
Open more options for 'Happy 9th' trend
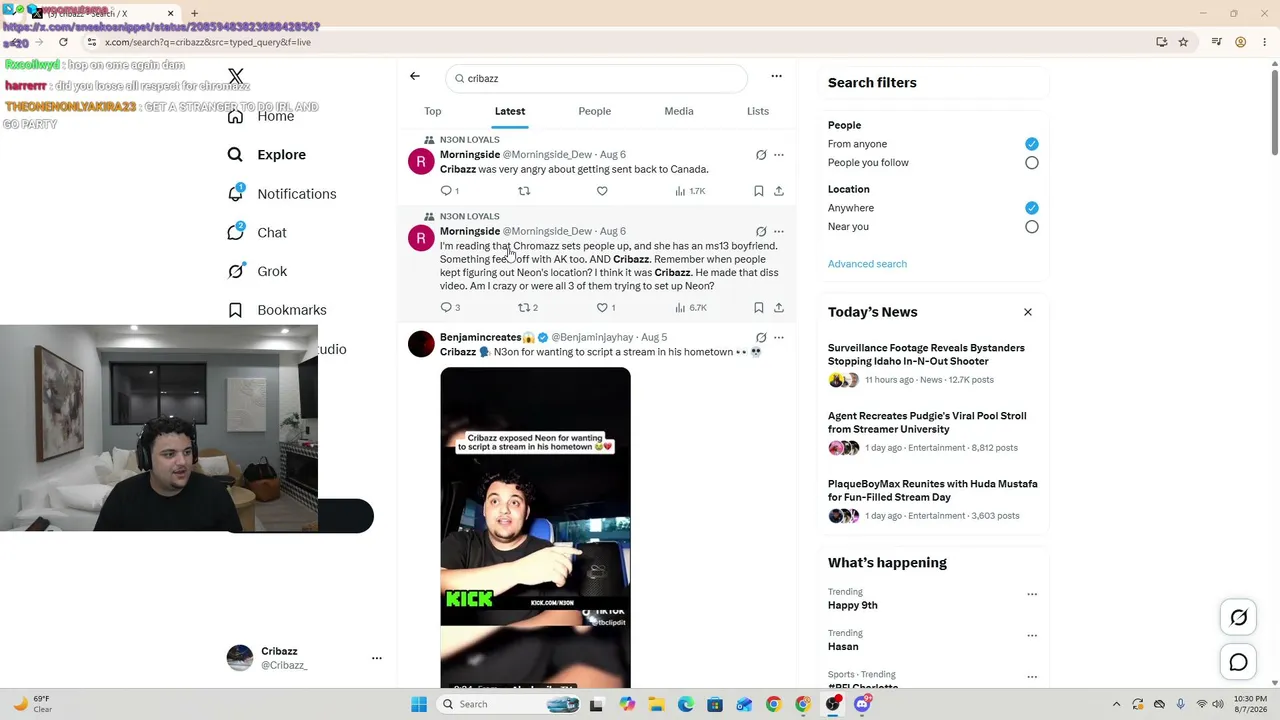pos(1032,594)
